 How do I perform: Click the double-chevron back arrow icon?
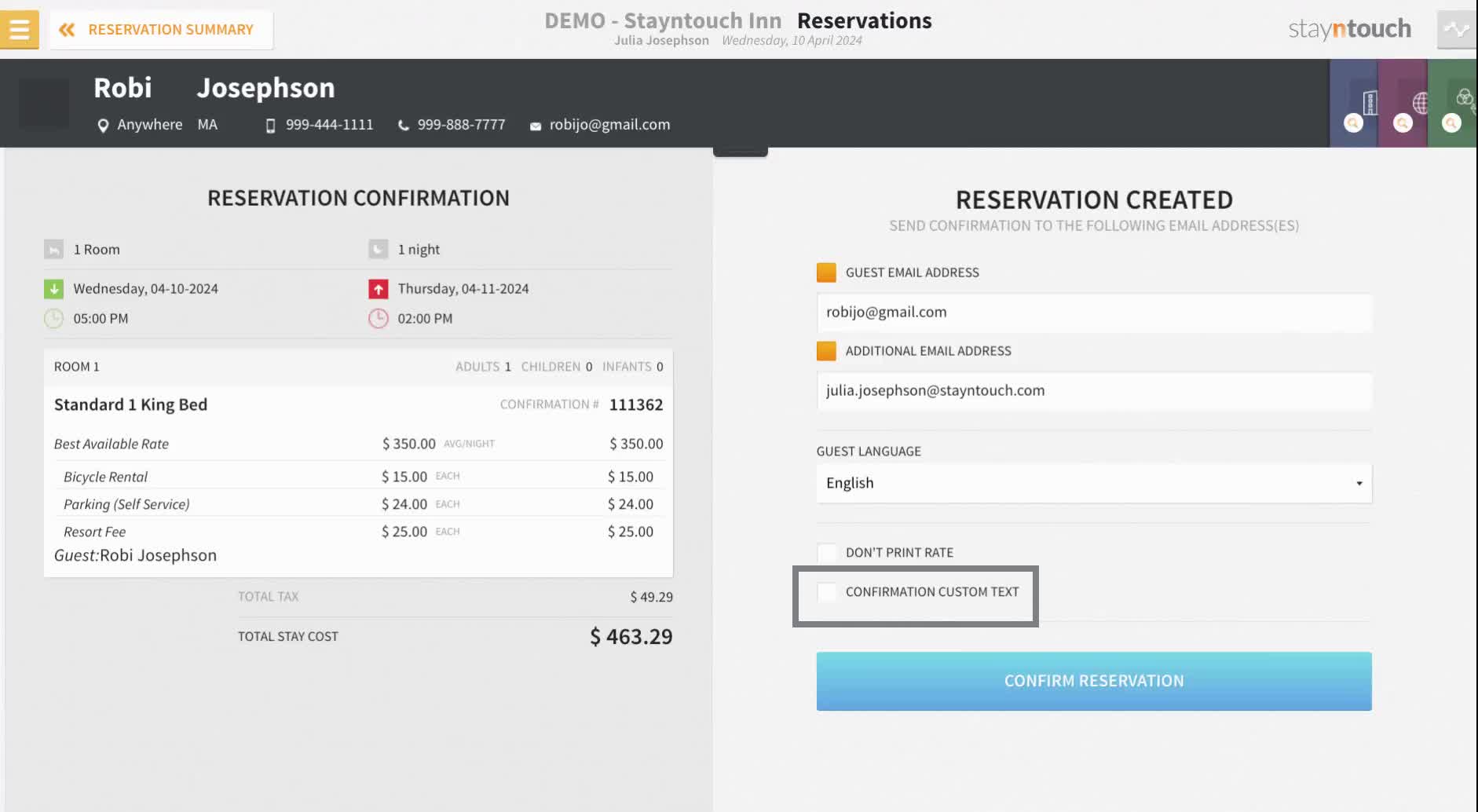tap(67, 30)
